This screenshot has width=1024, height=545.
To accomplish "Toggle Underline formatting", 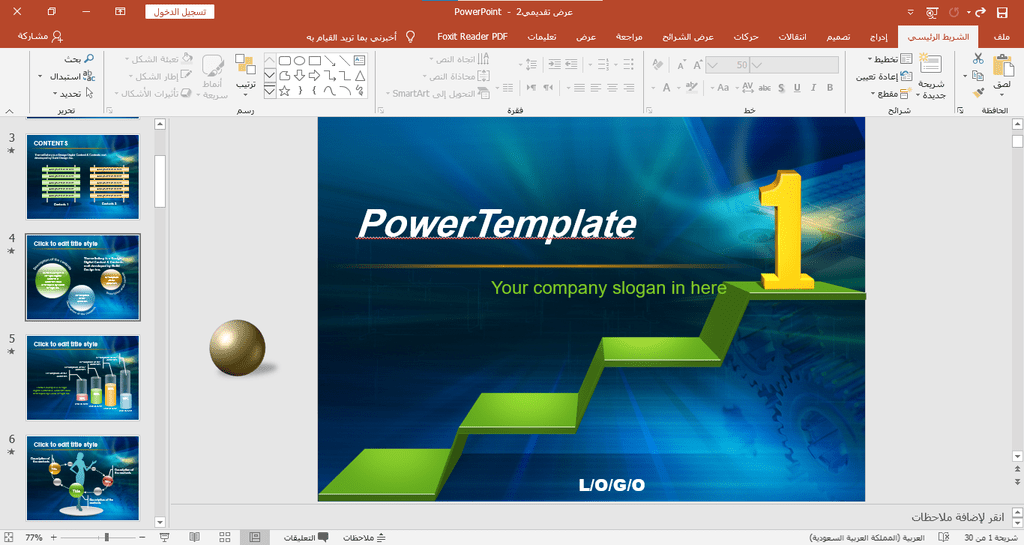I will click(x=797, y=87).
